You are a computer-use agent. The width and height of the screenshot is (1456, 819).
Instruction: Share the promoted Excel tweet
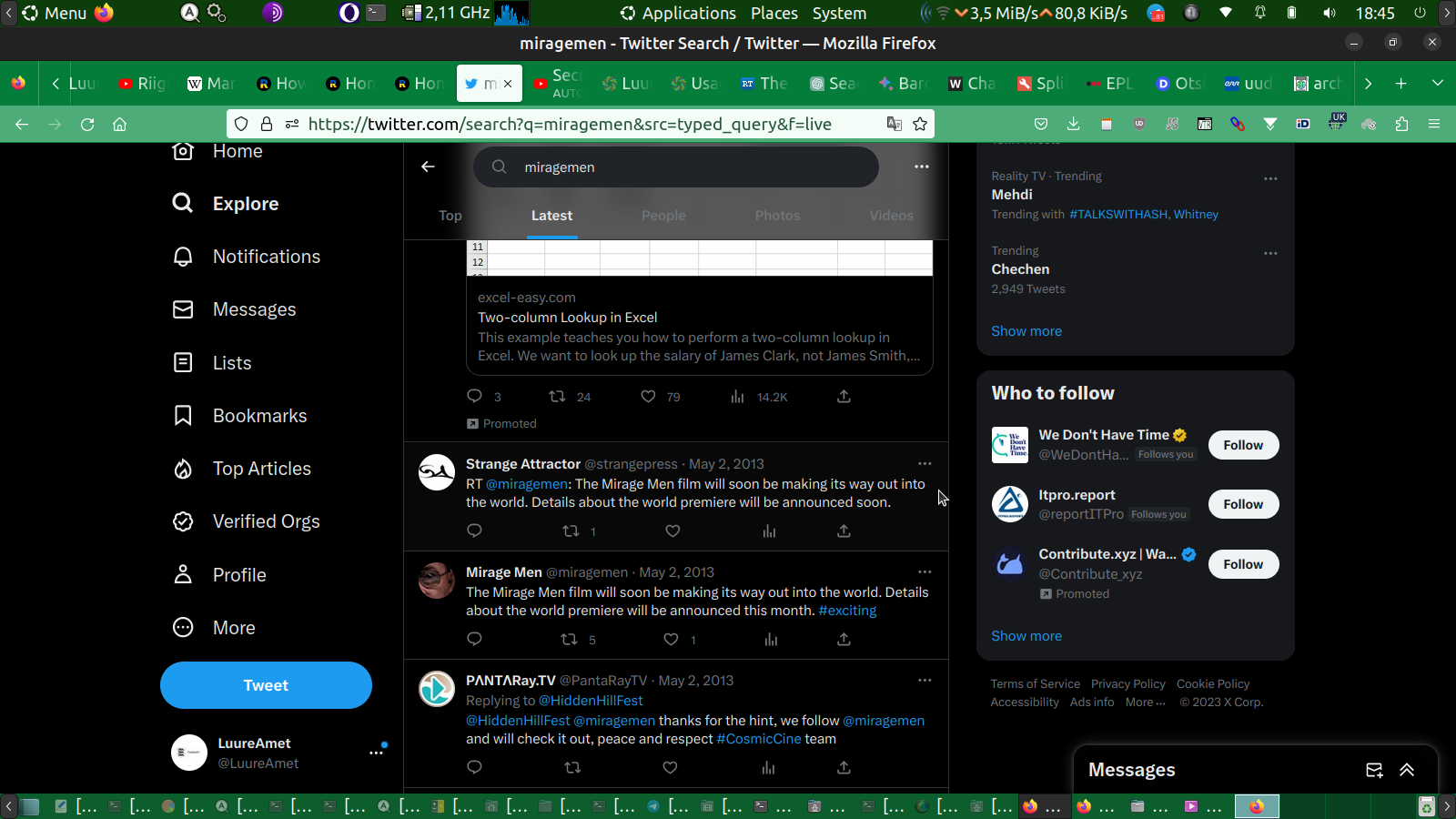click(844, 397)
